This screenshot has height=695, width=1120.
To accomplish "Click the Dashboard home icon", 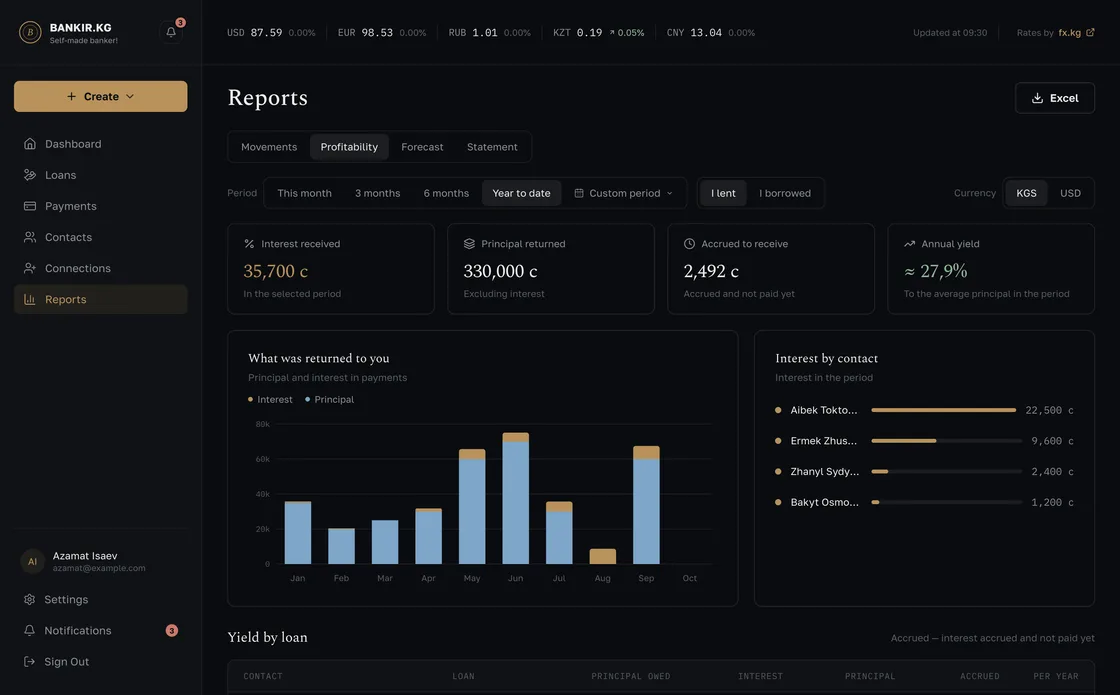I will click(x=30, y=144).
